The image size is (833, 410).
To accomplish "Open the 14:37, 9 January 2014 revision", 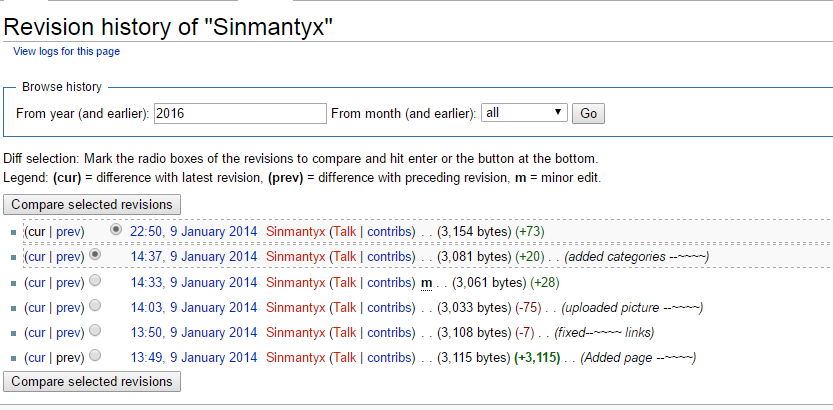I will click(x=193, y=257).
